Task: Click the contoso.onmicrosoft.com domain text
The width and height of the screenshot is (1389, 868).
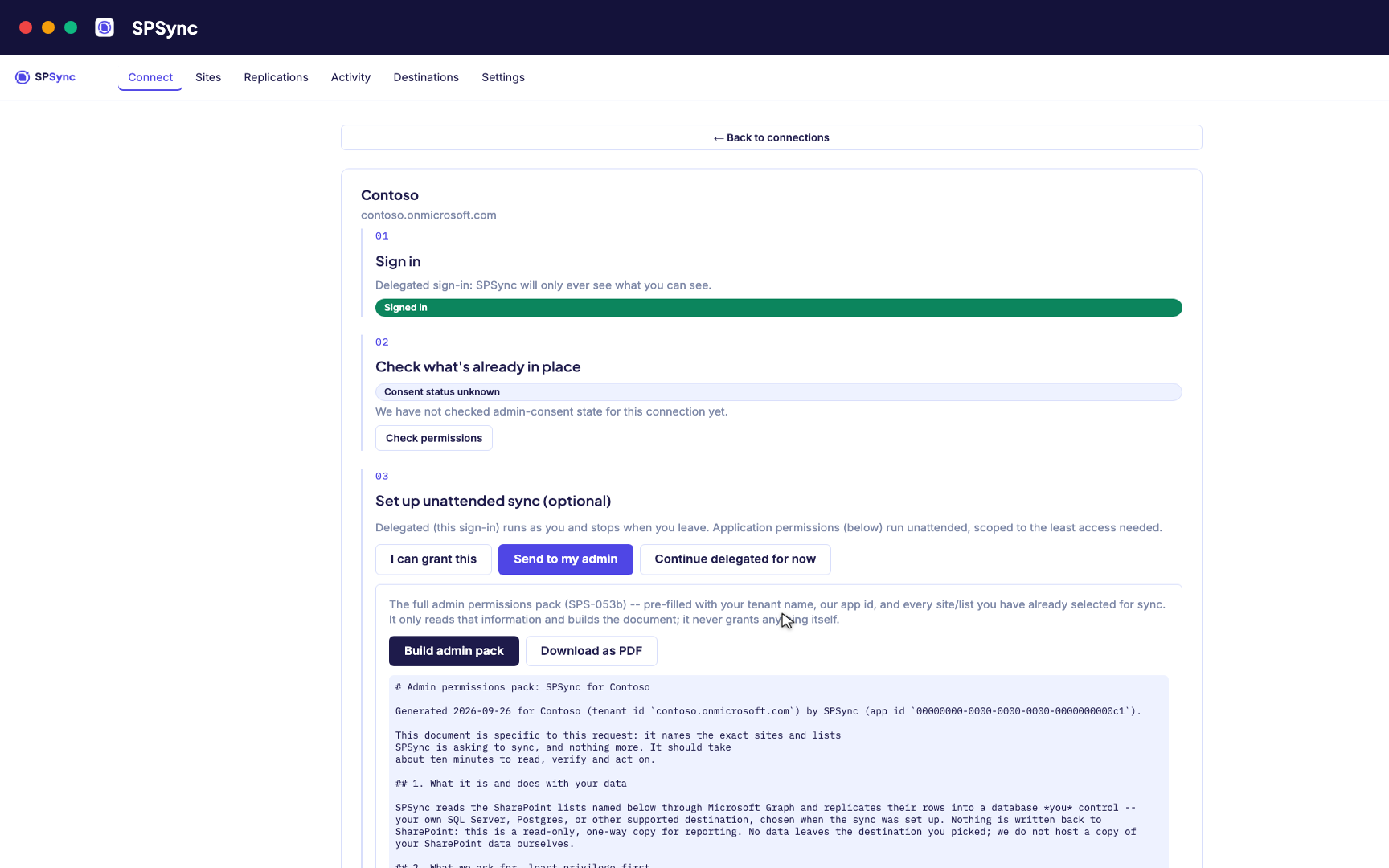Action: (428, 215)
